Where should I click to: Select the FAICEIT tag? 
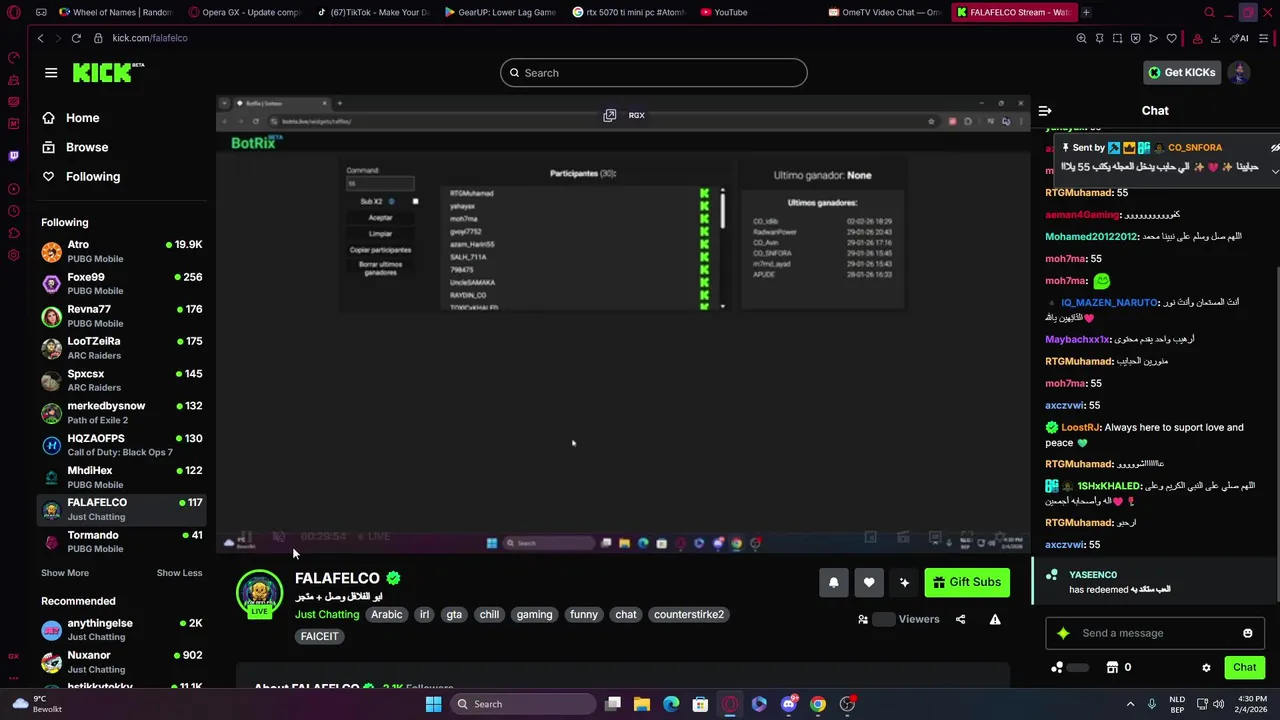click(320, 636)
